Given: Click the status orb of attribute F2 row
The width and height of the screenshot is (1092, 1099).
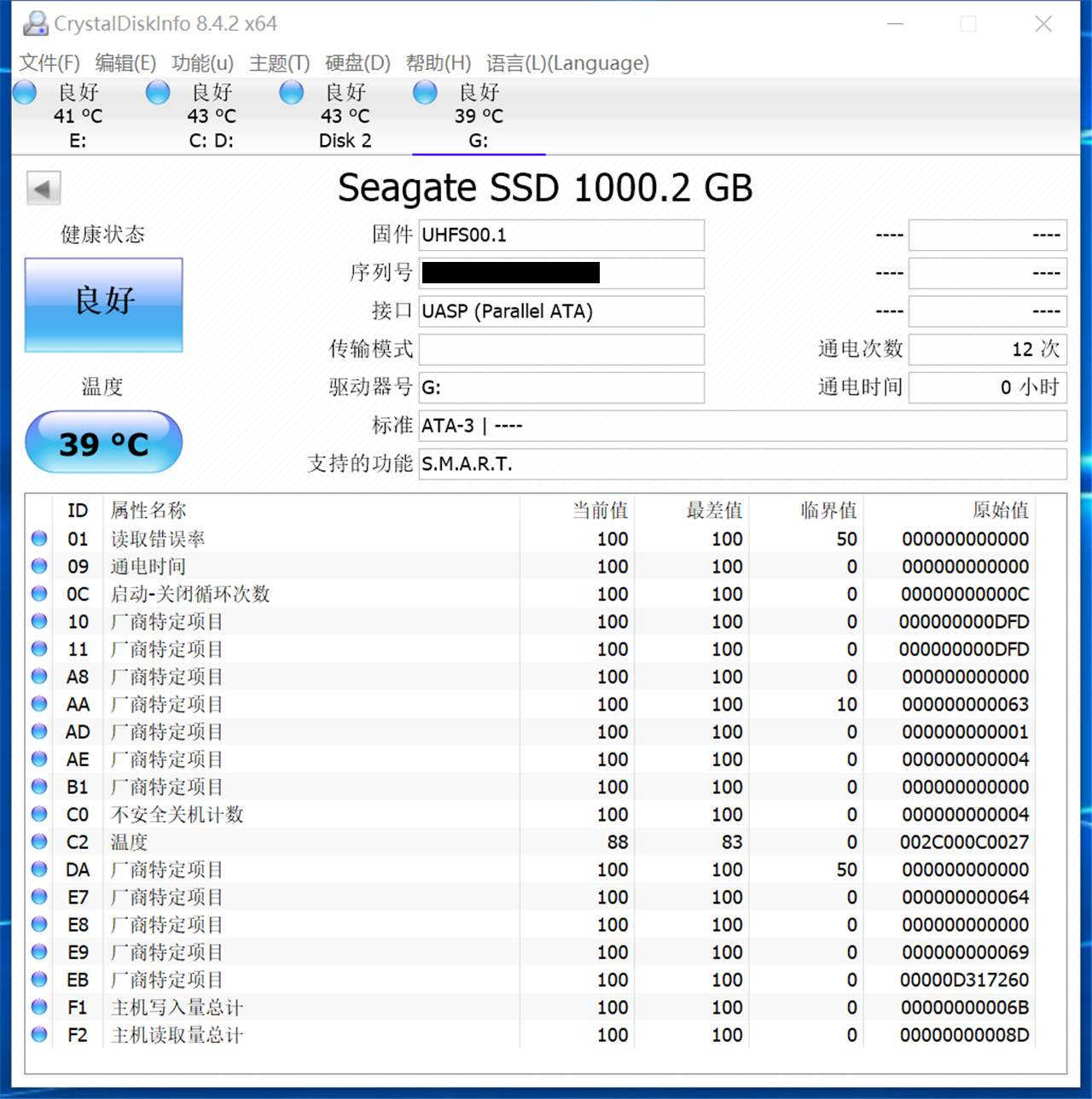Looking at the screenshot, I should (39, 1034).
